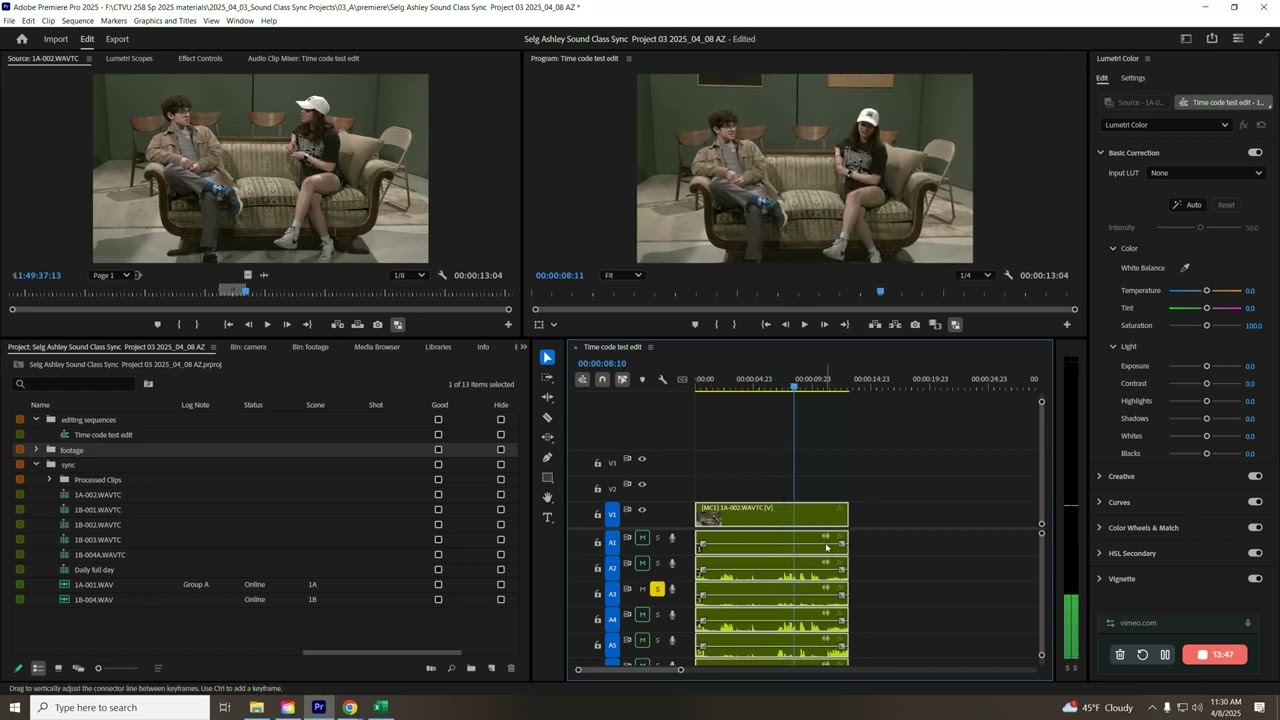Select the Slip tool
Viewport: 1280px width, 720px height.
pyautogui.click(x=547, y=438)
